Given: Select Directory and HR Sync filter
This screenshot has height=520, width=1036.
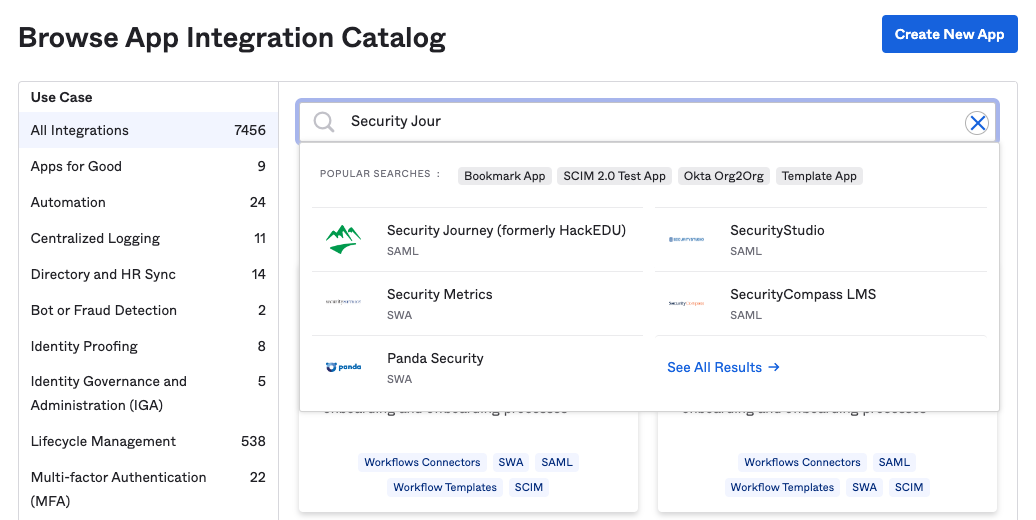Looking at the screenshot, I should point(148,274).
